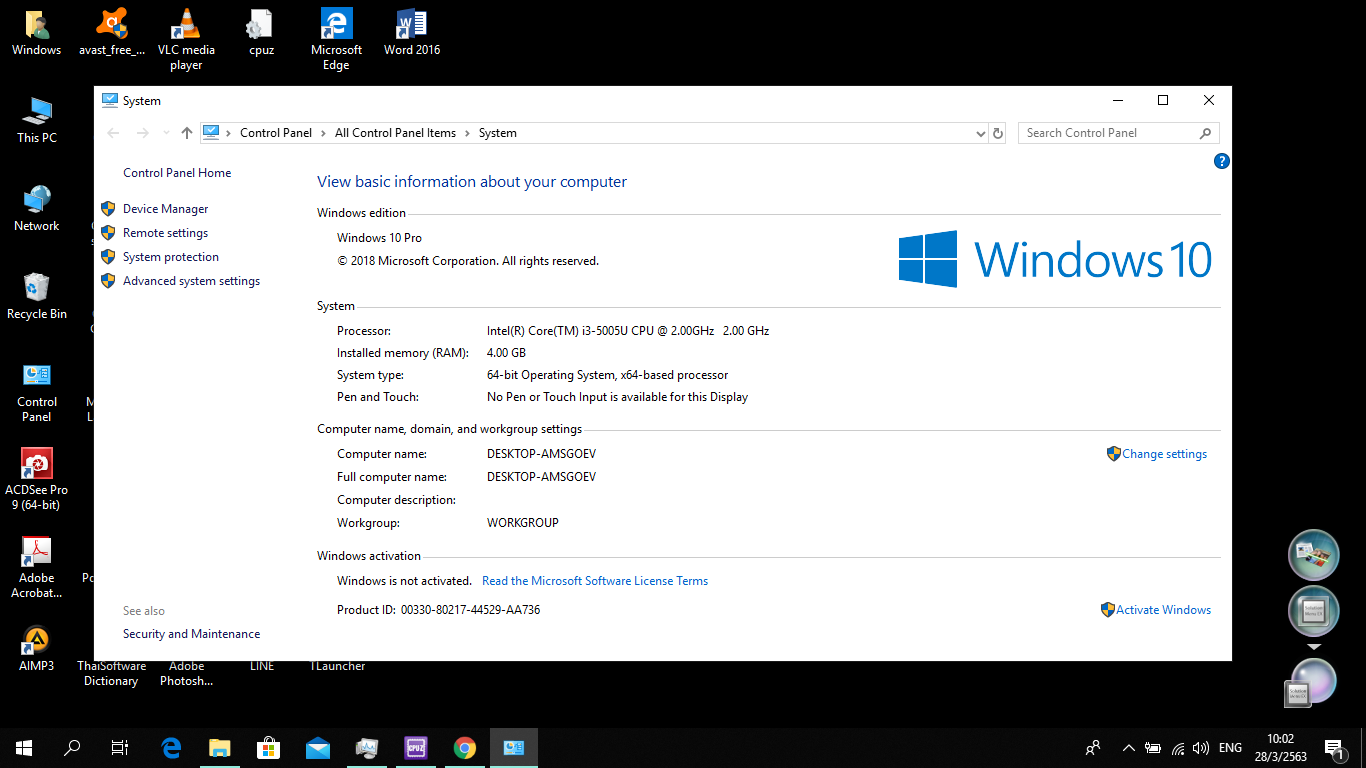Launch Microsoft Edge desktop shortcut
Screen dimensions: 1366x768
[x=336, y=40]
